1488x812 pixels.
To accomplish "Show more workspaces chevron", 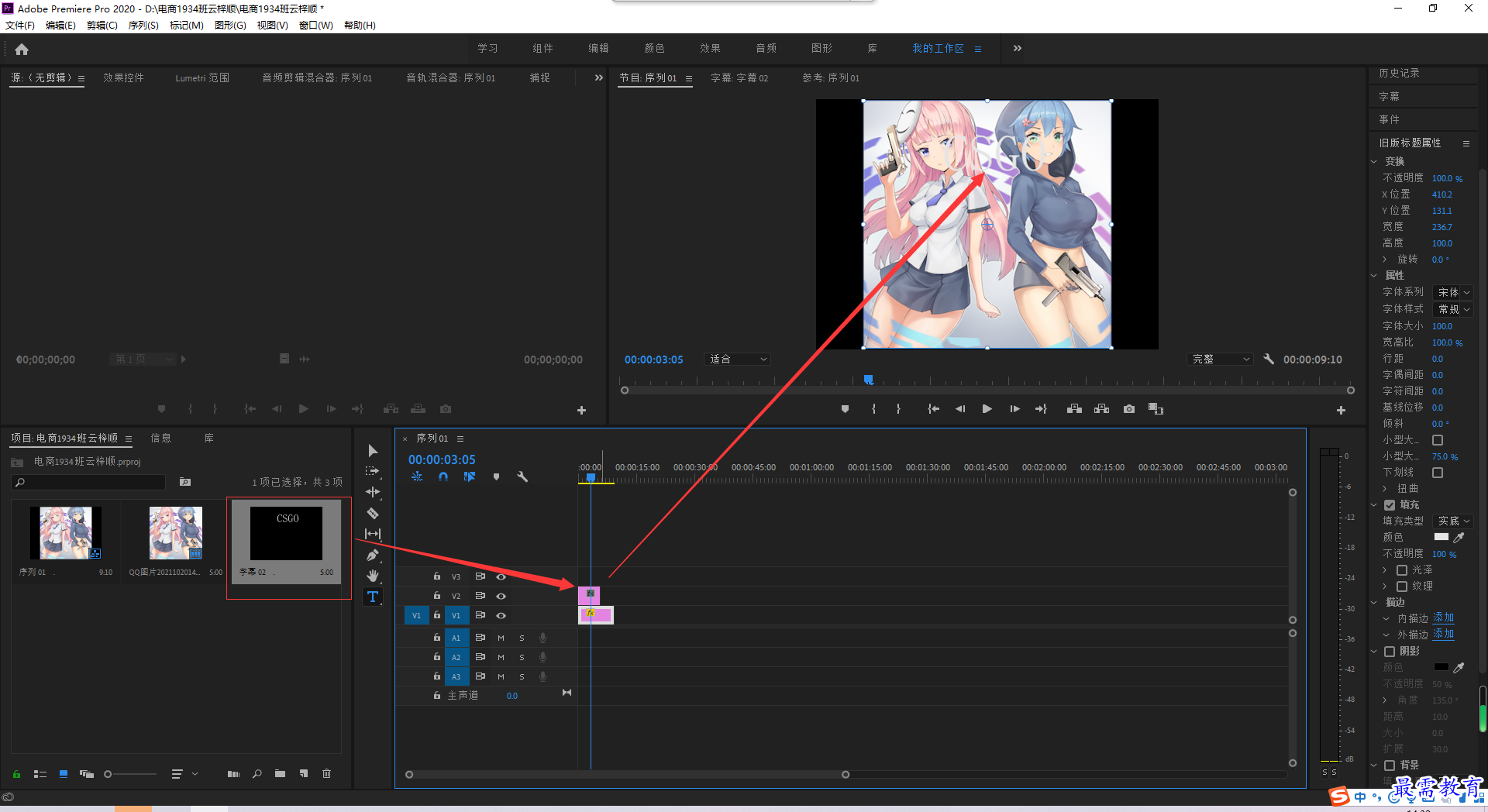I will (x=1018, y=48).
